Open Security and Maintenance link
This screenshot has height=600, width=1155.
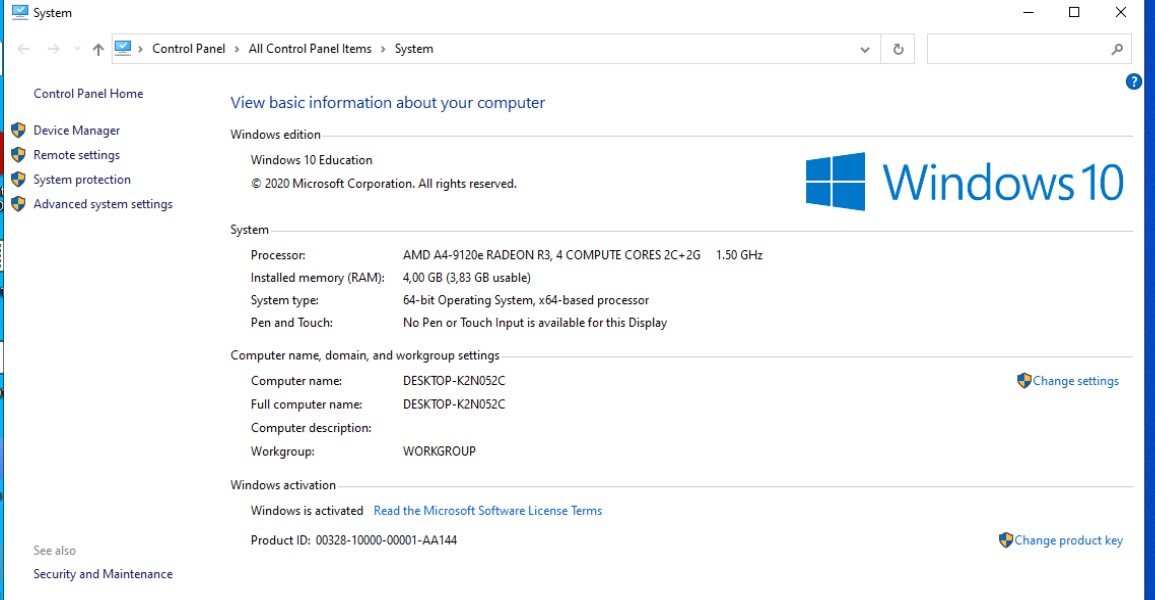coord(103,574)
